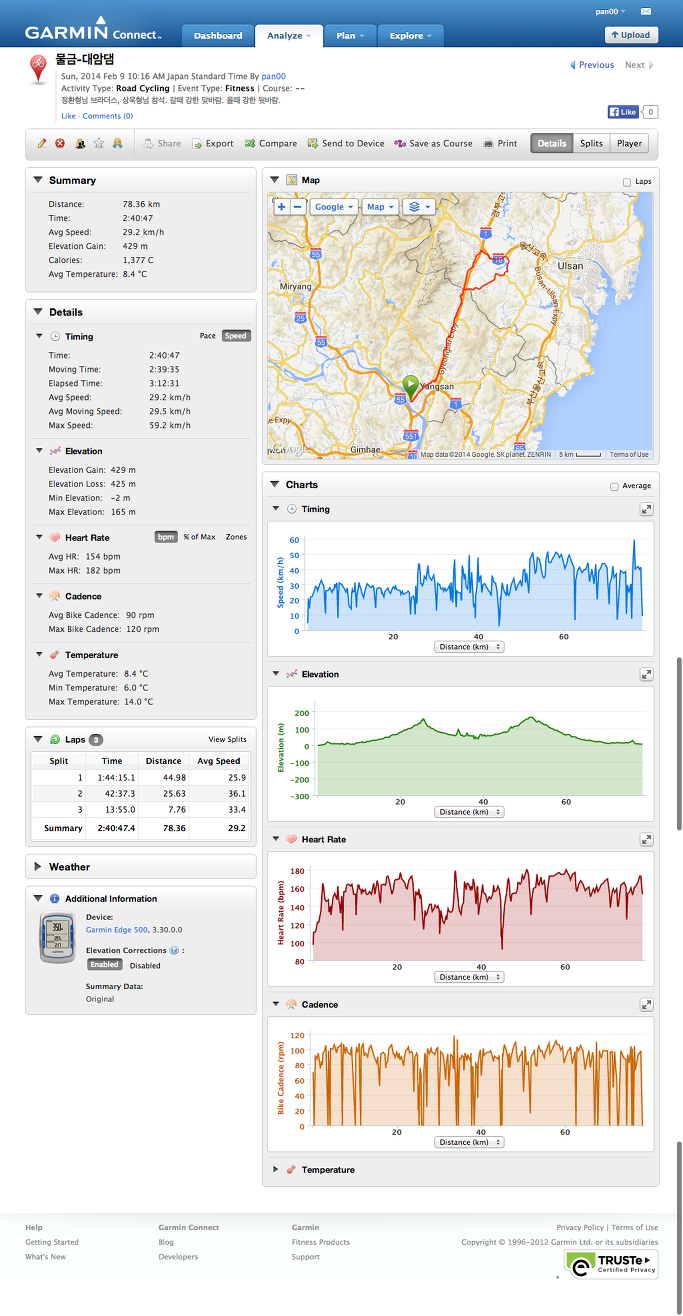Click the green start marker on map
Screen dimensions: 683x1316
pyautogui.click(x=409, y=388)
